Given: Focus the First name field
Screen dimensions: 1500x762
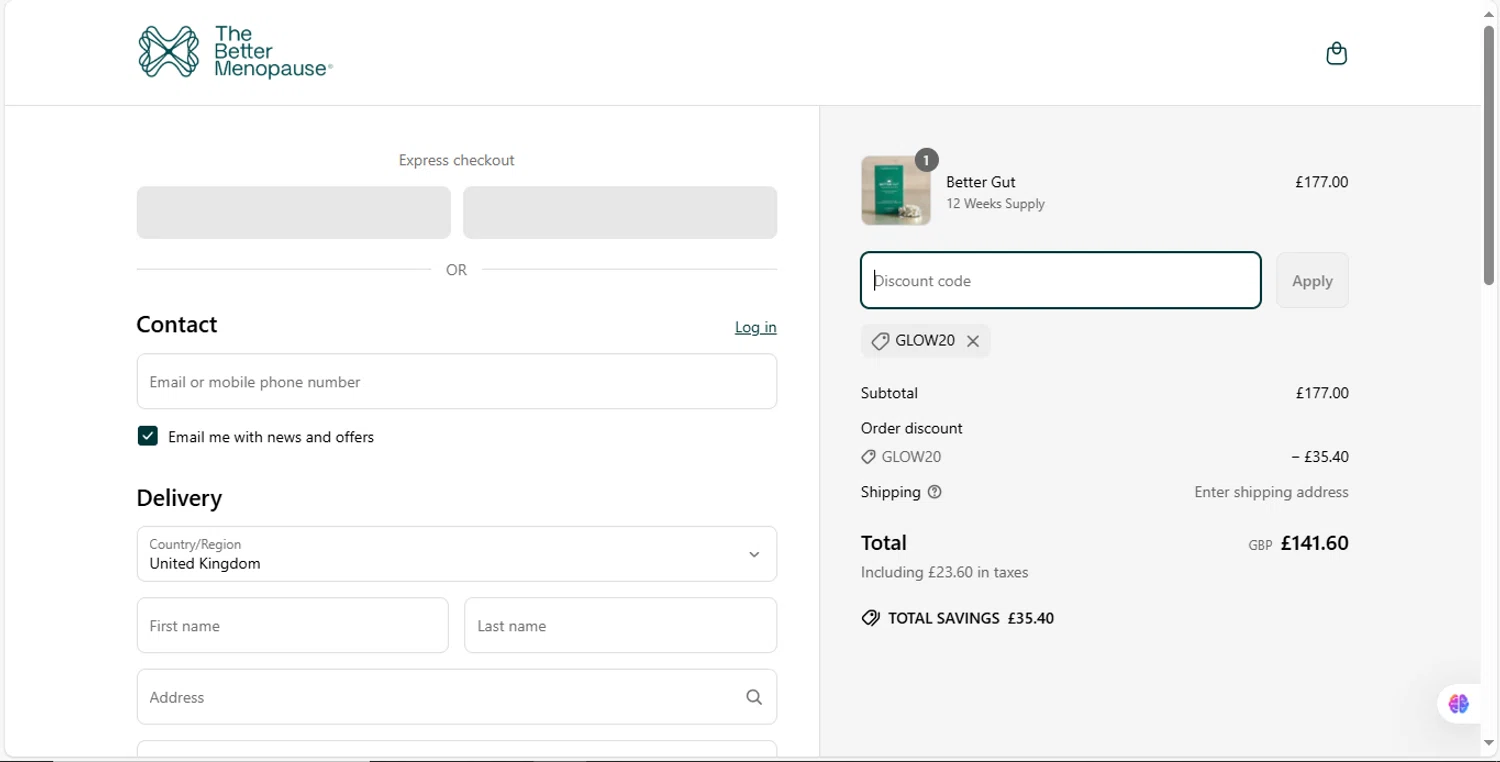Looking at the screenshot, I should point(293,625).
